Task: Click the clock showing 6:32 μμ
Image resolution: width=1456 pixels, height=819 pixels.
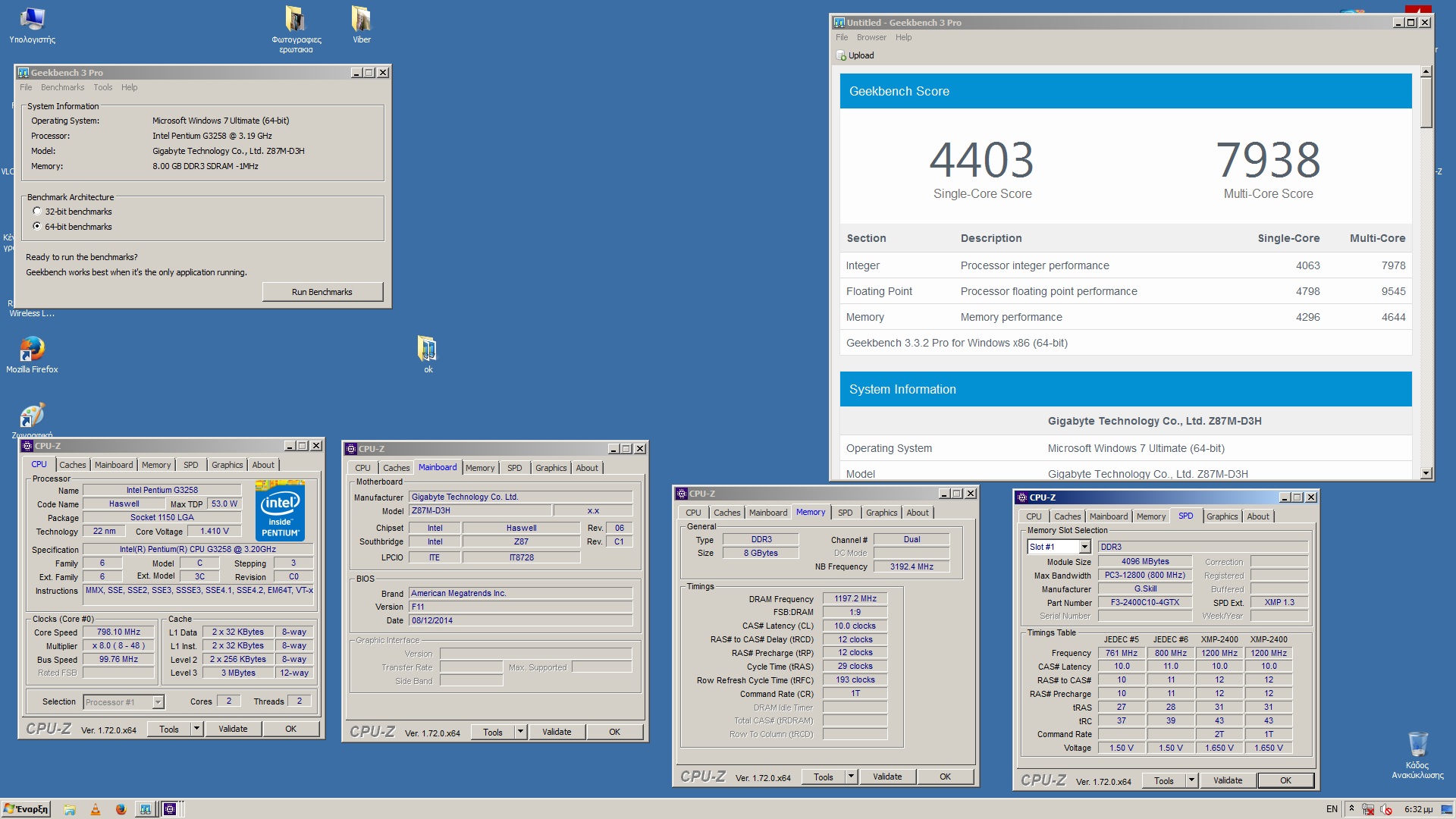Action: click(1418, 809)
